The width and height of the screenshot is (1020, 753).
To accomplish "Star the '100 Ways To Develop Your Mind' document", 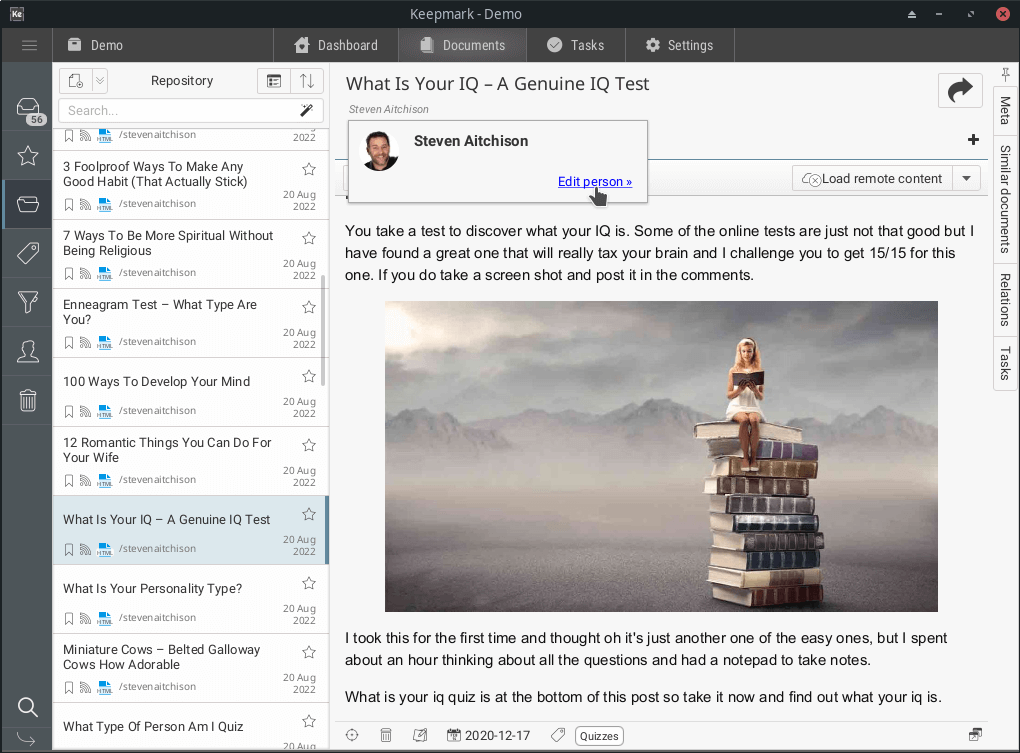I will pos(309,376).
